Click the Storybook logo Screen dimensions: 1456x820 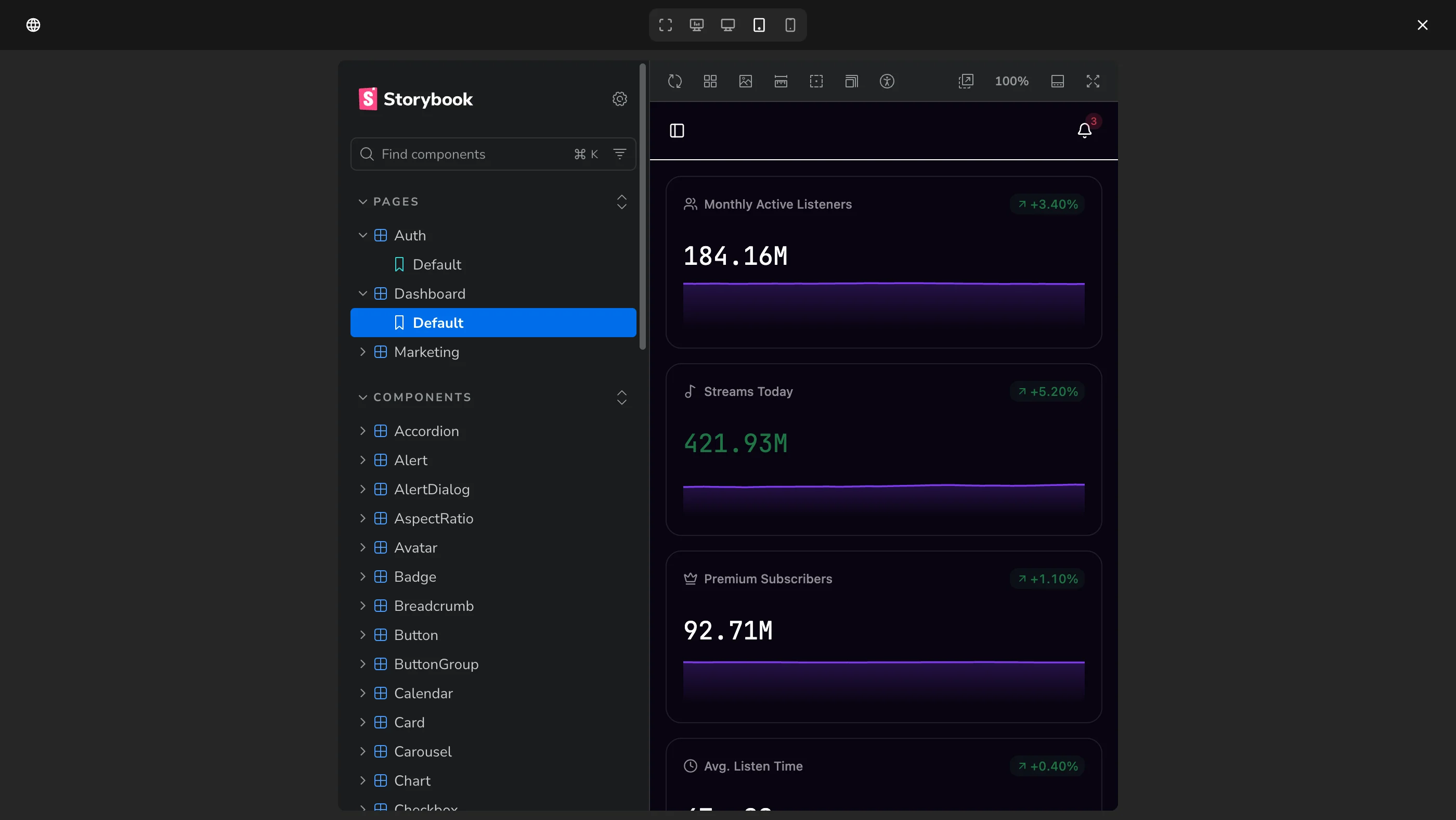[416, 99]
